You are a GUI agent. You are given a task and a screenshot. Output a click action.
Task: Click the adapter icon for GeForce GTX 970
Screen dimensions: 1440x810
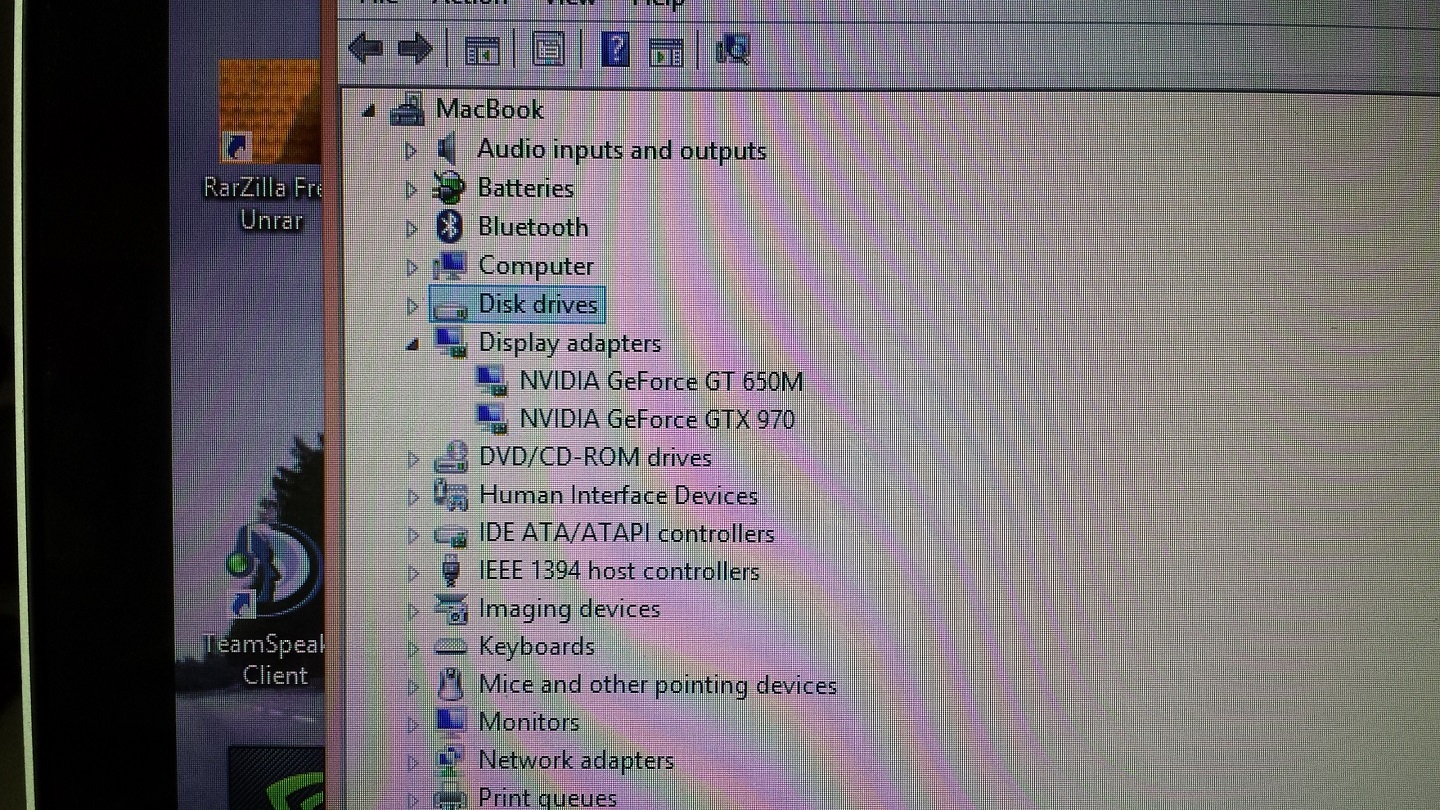coord(491,418)
